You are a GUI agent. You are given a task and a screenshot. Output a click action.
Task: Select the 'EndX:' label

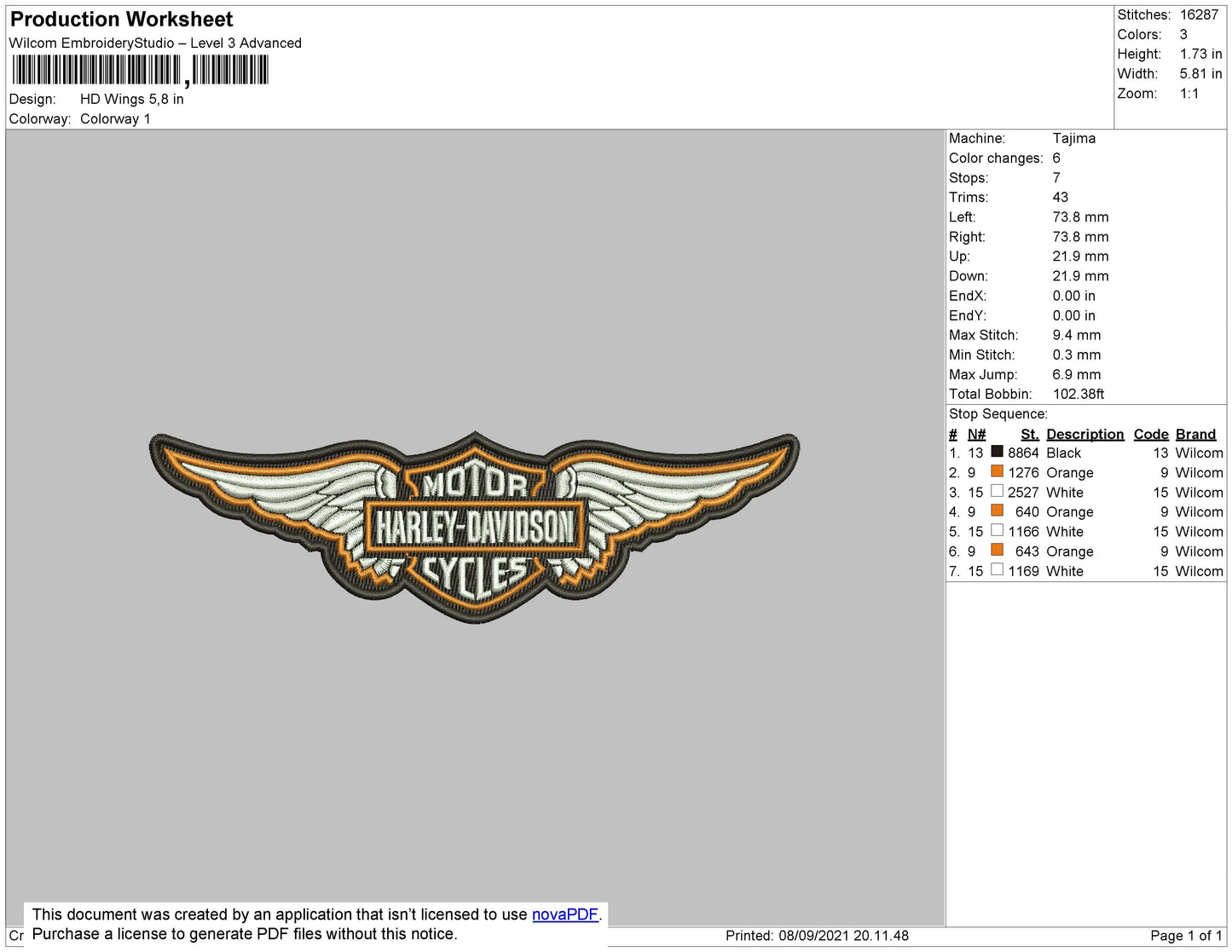pos(968,296)
